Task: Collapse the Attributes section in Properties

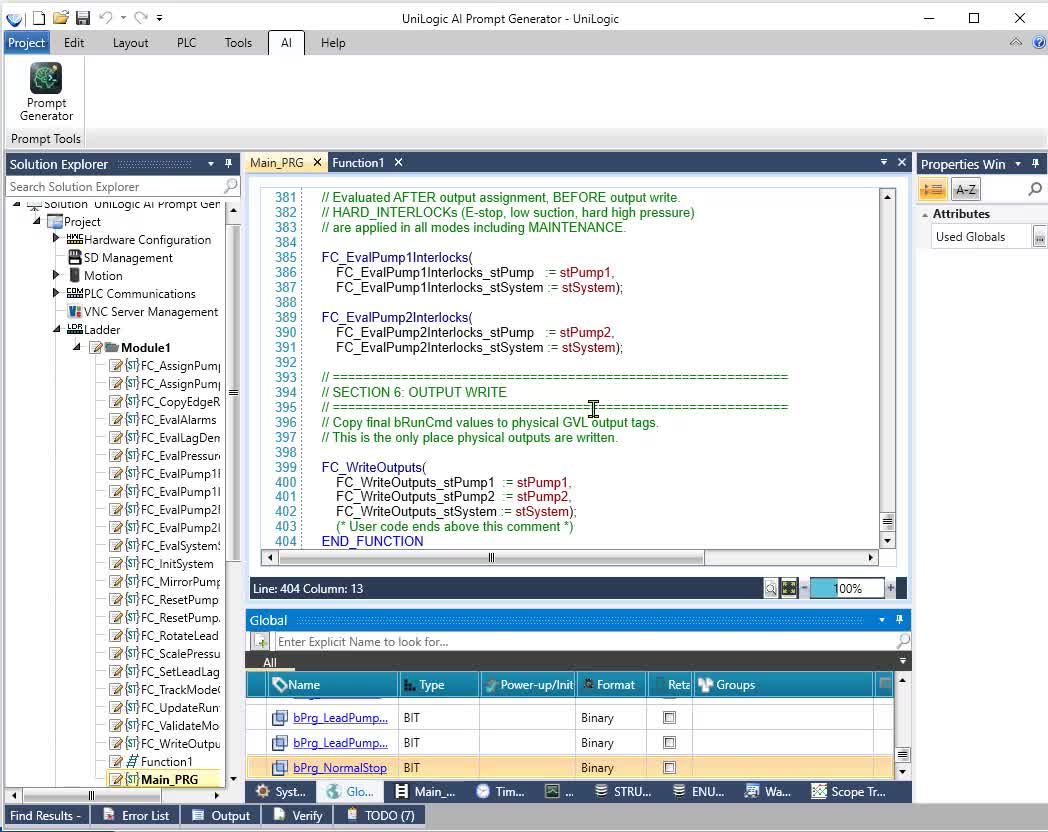Action: point(925,215)
